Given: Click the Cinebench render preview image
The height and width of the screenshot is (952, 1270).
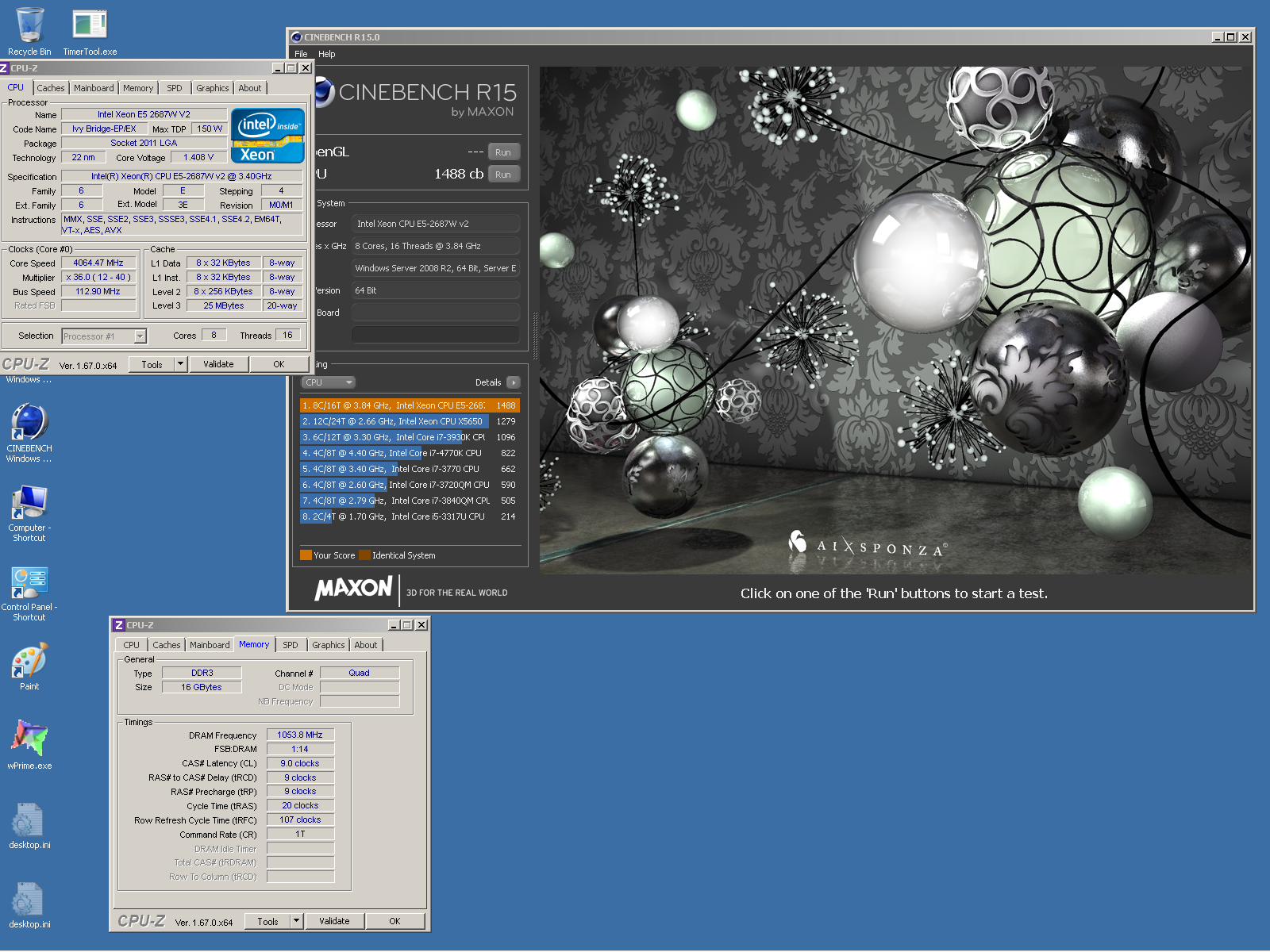Looking at the screenshot, I should 895,320.
